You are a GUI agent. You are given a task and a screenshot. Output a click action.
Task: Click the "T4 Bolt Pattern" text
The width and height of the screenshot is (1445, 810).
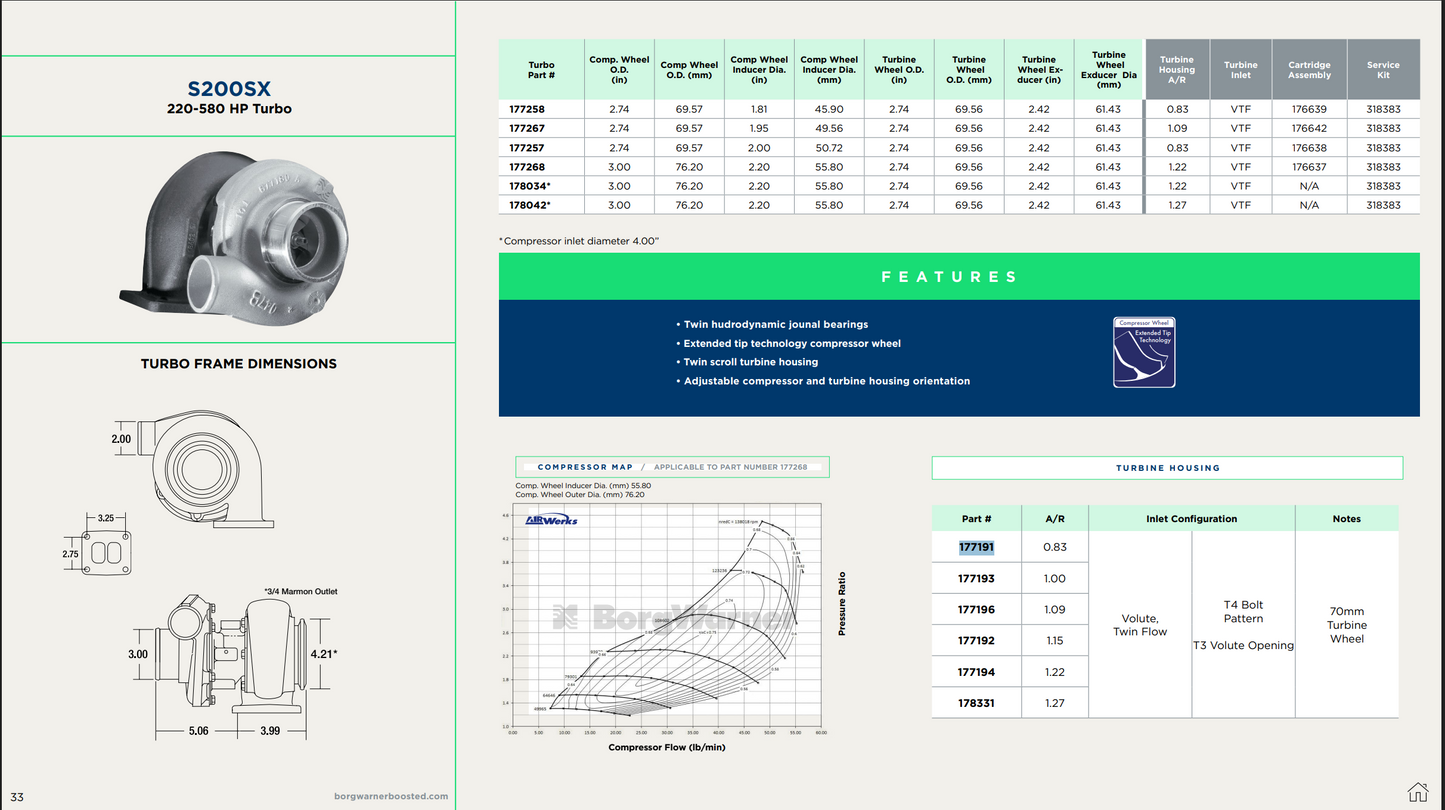(x=1243, y=611)
